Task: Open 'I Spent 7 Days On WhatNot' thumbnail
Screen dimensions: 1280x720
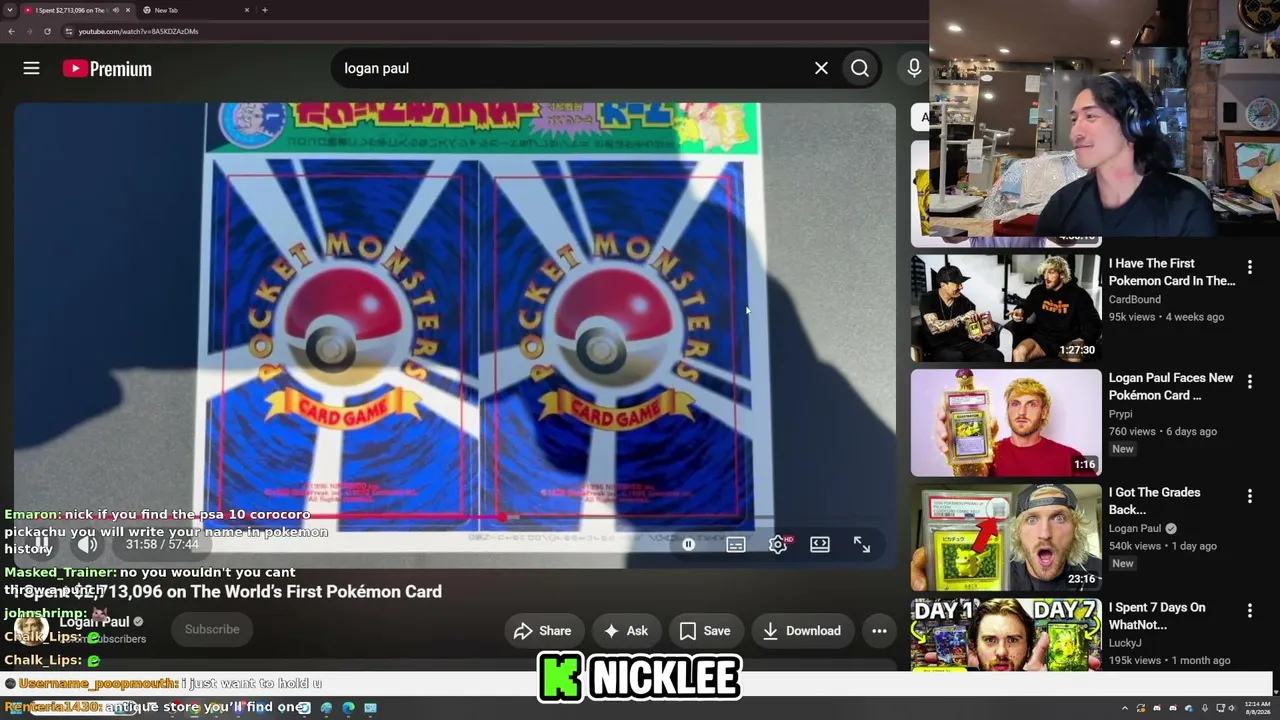Action: point(1006,636)
